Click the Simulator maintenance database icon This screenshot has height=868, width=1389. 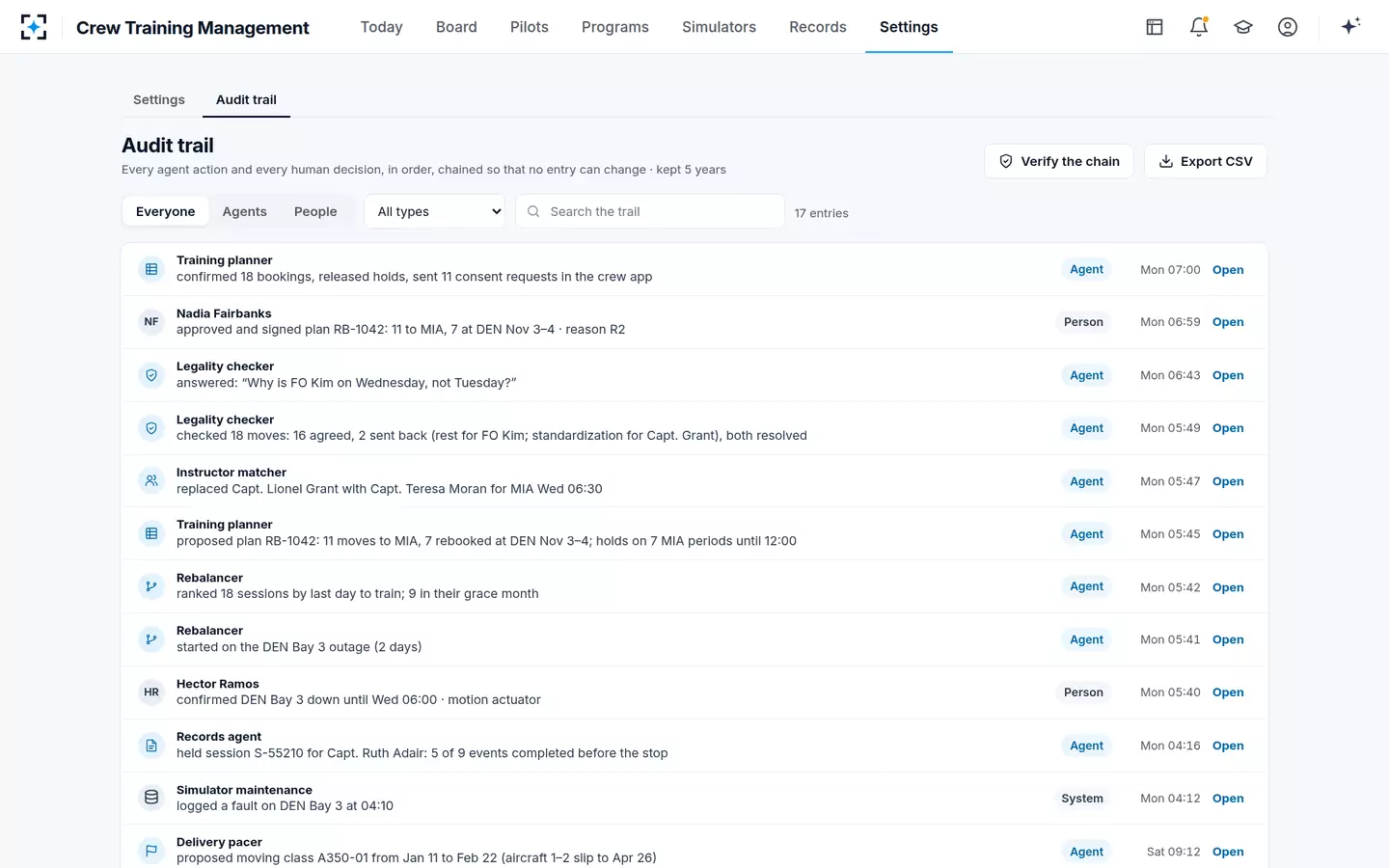151,798
